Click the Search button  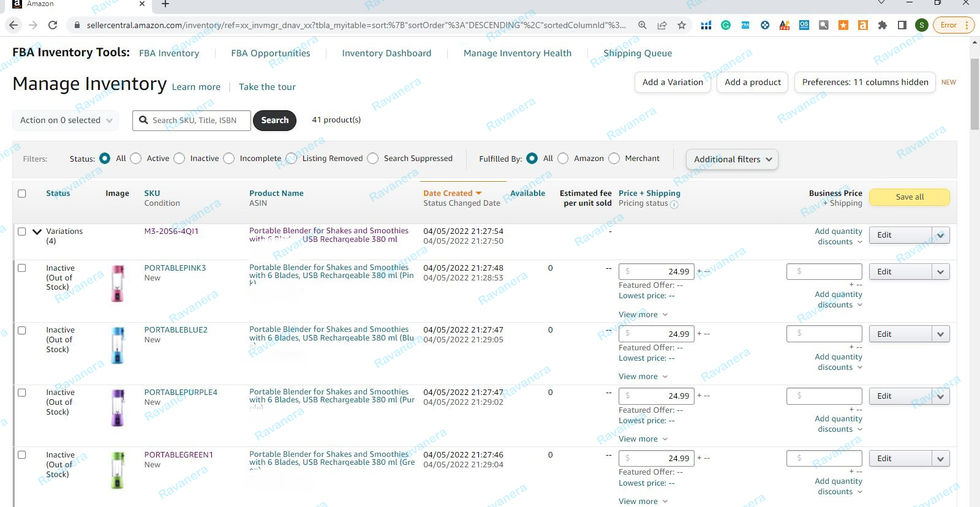tap(274, 120)
